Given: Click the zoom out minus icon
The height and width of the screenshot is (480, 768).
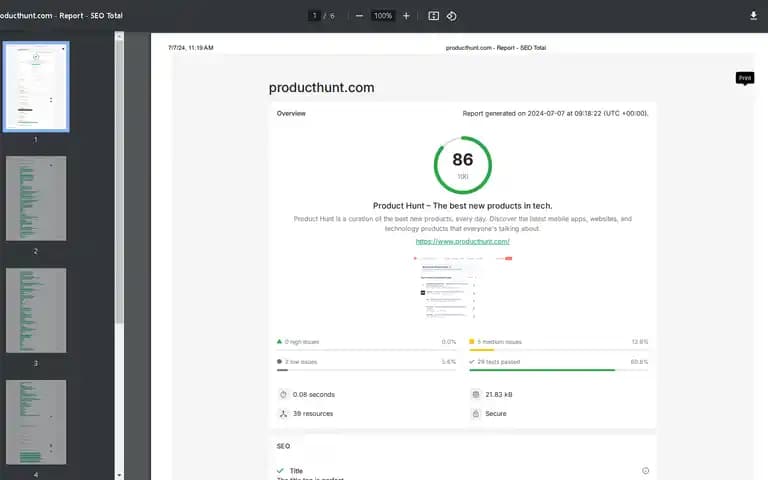Looking at the screenshot, I should click(x=359, y=16).
